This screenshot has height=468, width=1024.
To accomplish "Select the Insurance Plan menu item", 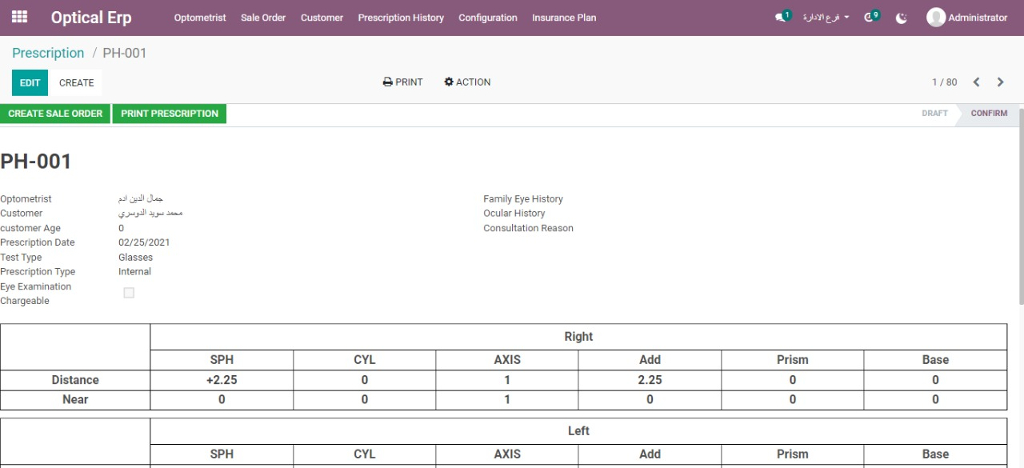I will tap(564, 18).
